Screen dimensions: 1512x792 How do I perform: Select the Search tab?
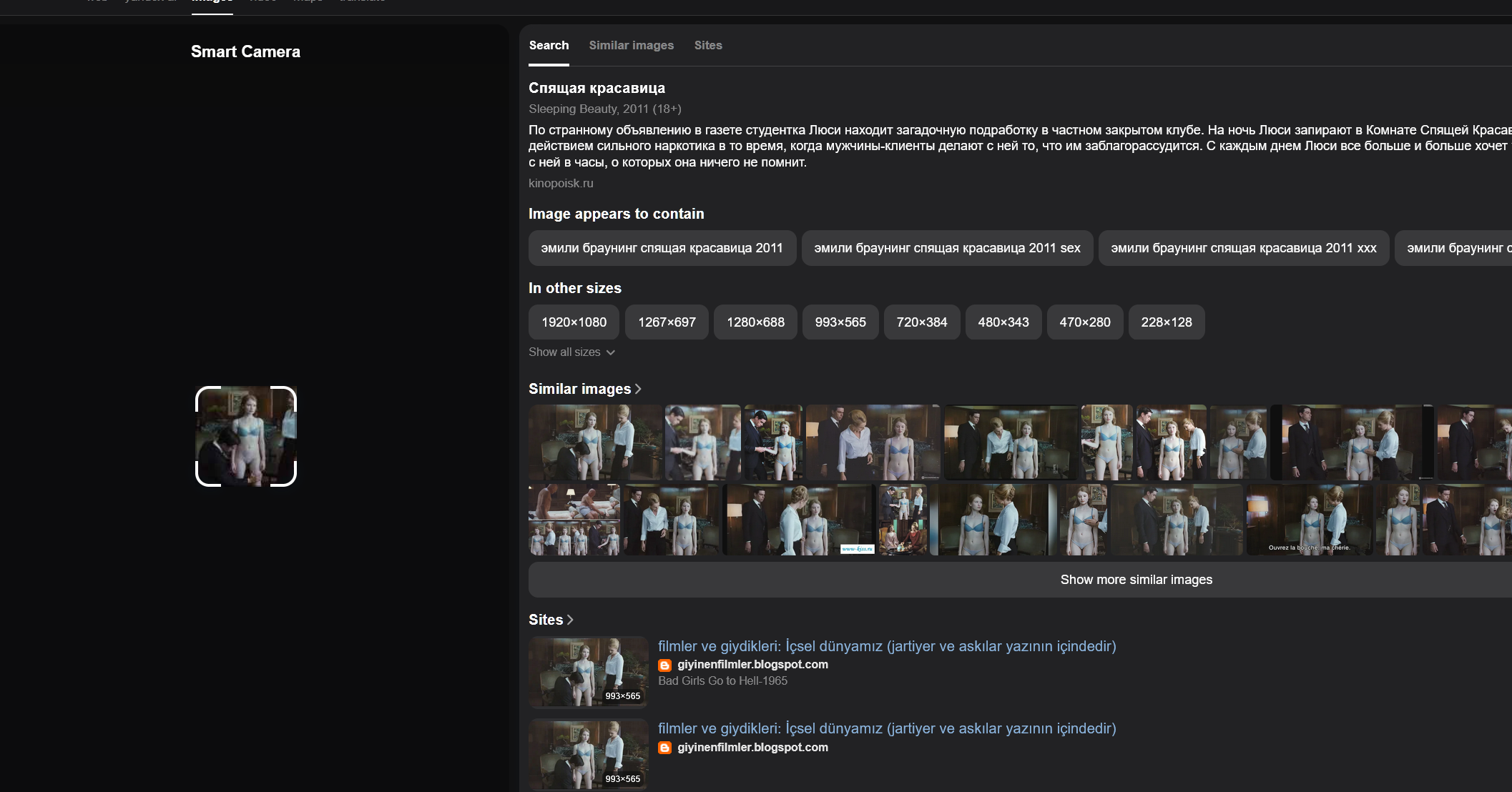(x=549, y=45)
